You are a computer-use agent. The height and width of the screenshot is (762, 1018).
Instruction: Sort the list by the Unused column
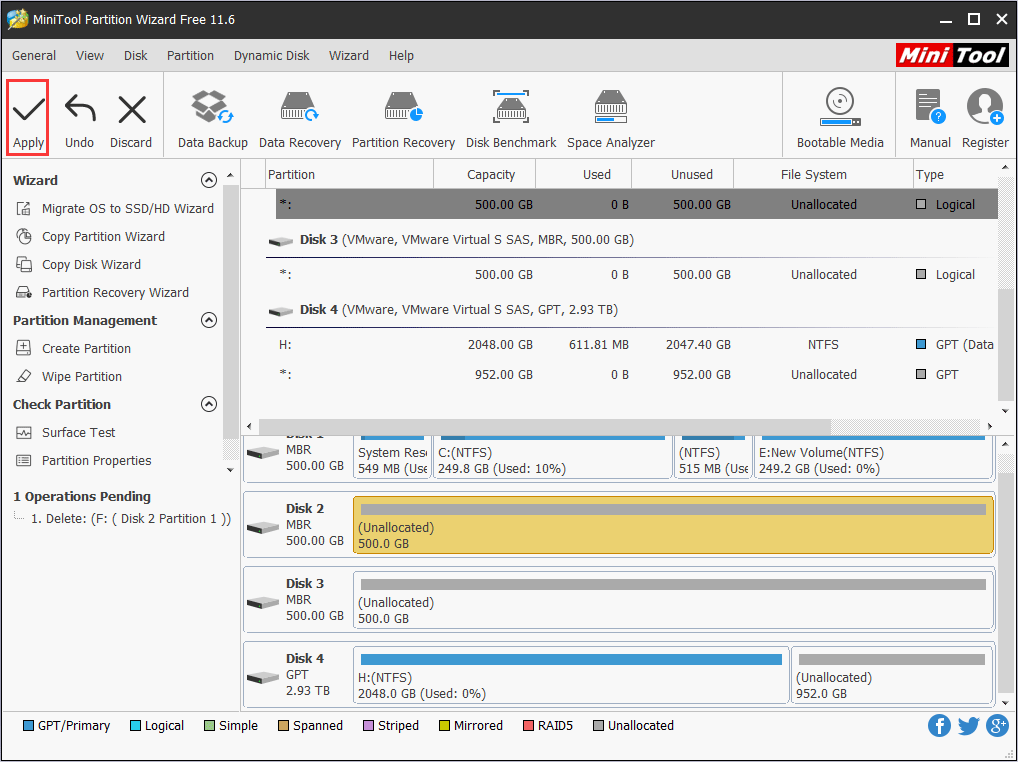[682, 175]
